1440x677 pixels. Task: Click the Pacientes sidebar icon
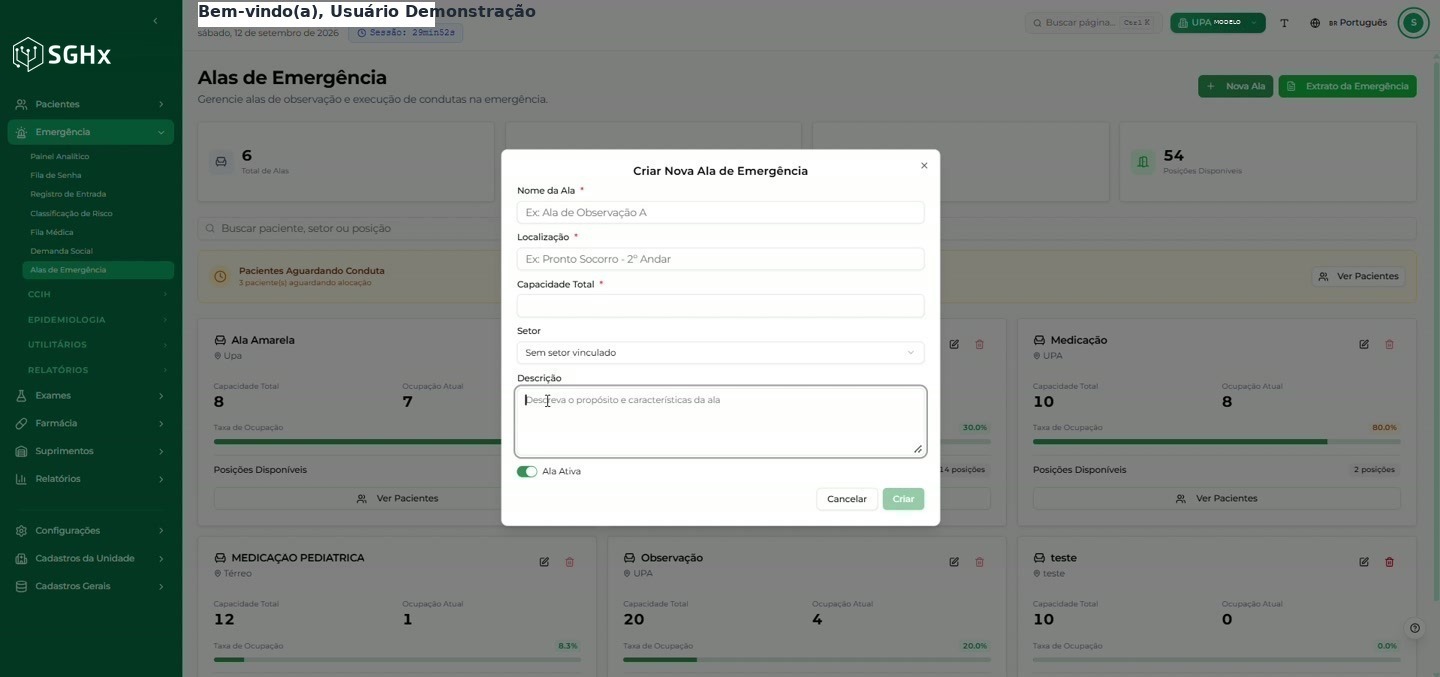[x=21, y=104]
